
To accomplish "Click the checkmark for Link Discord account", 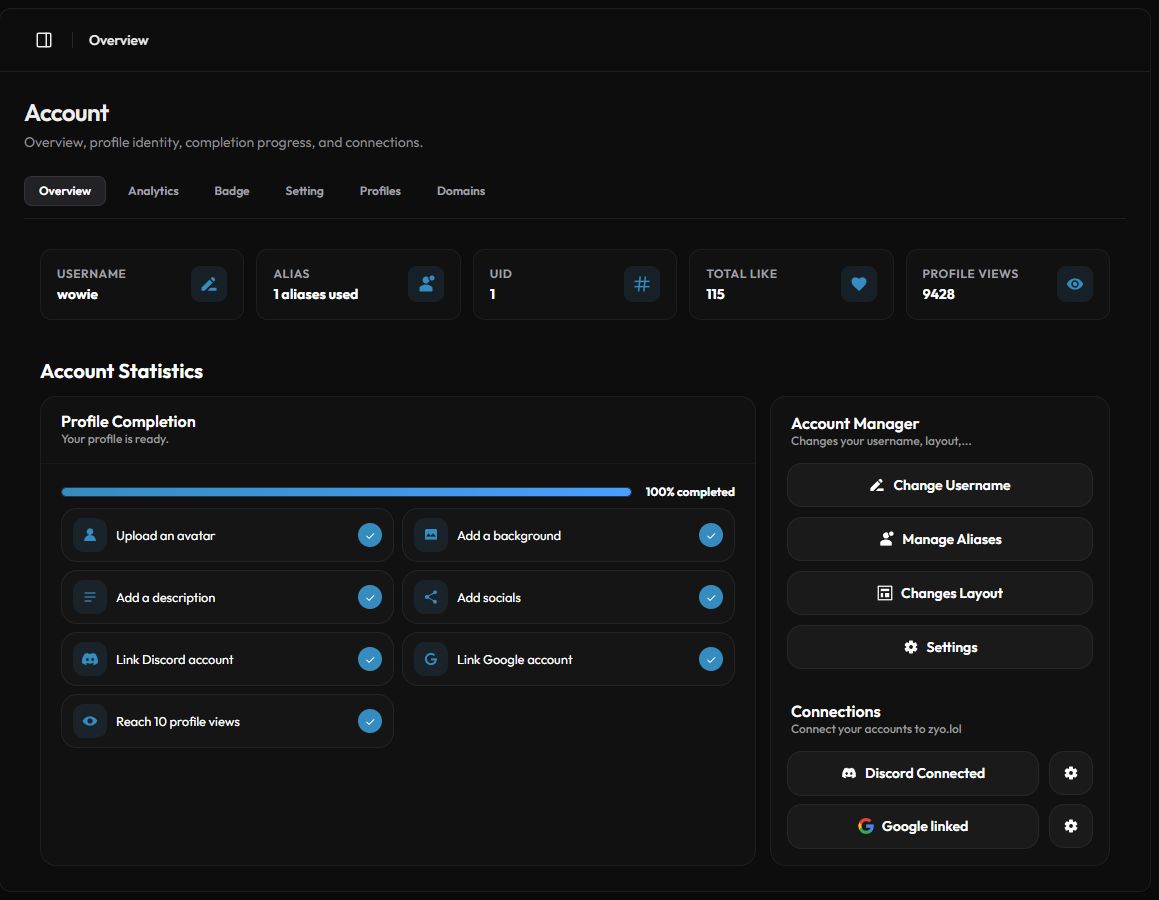I will pyautogui.click(x=370, y=659).
